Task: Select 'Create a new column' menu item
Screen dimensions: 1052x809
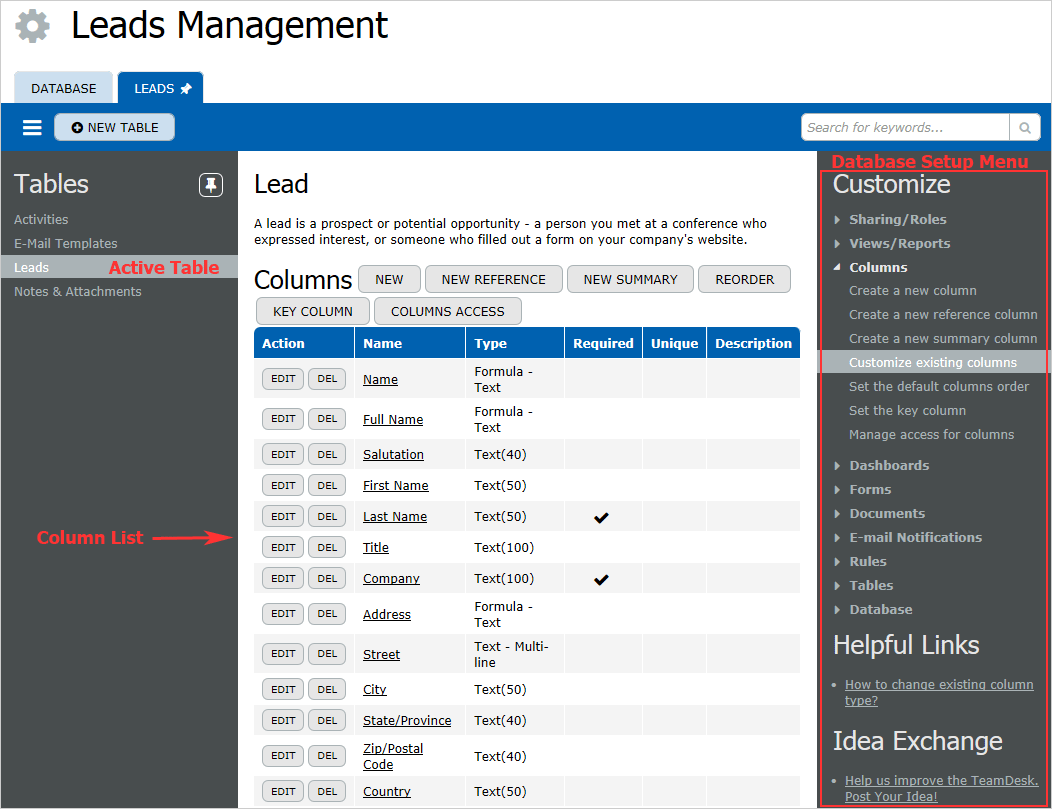Action: [x=912, y=290]
